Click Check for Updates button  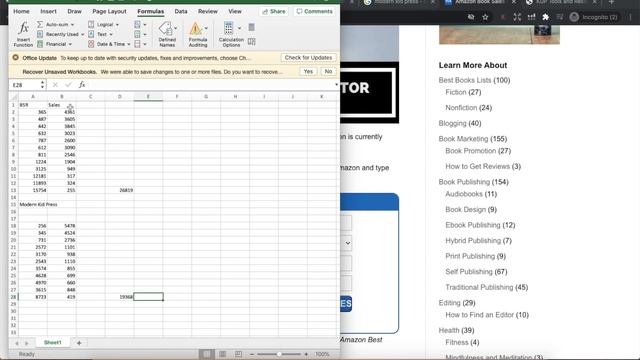[308, 58]
